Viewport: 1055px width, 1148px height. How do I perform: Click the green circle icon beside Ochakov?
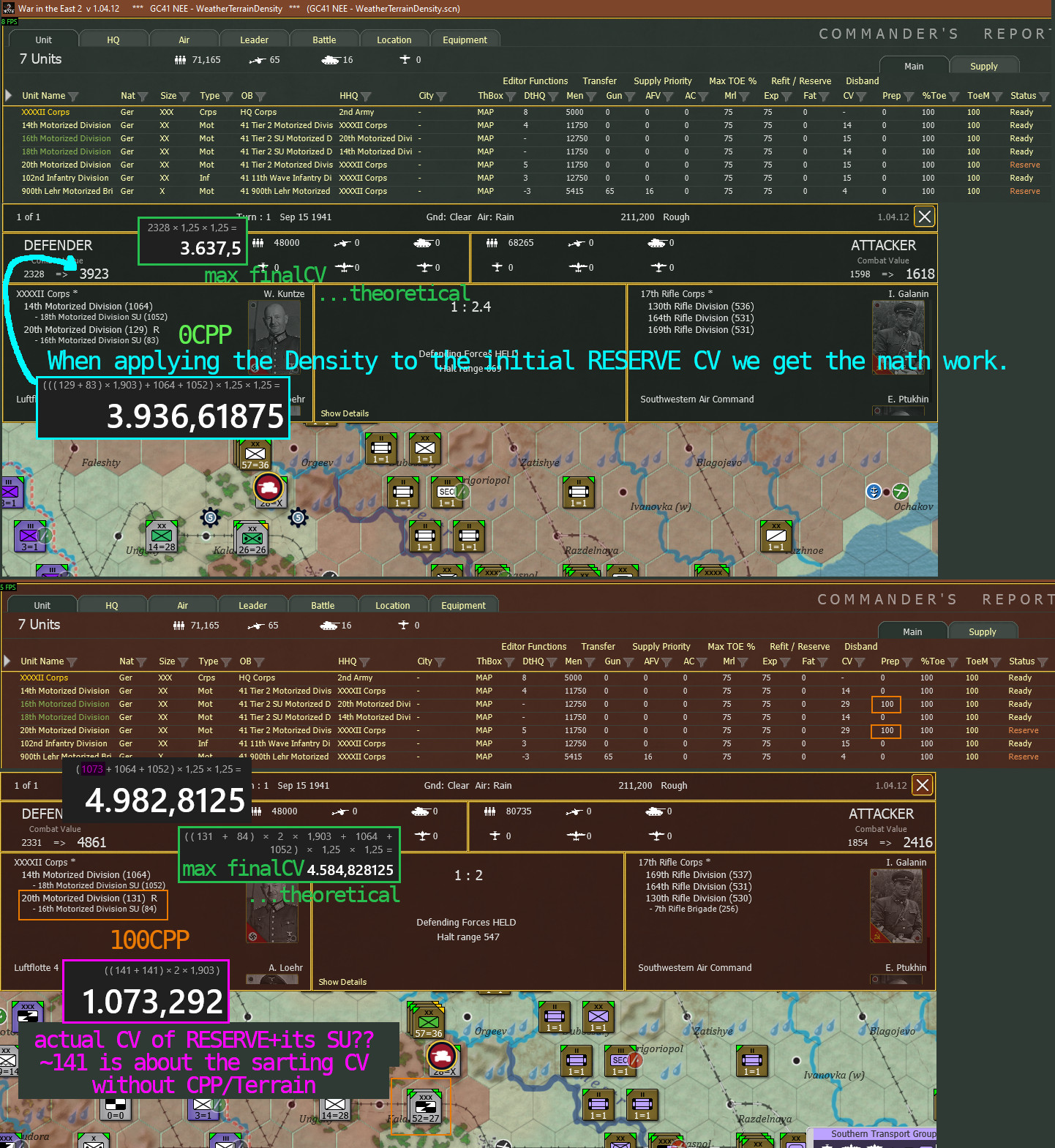pyautogui.click(x=901, y=492)
